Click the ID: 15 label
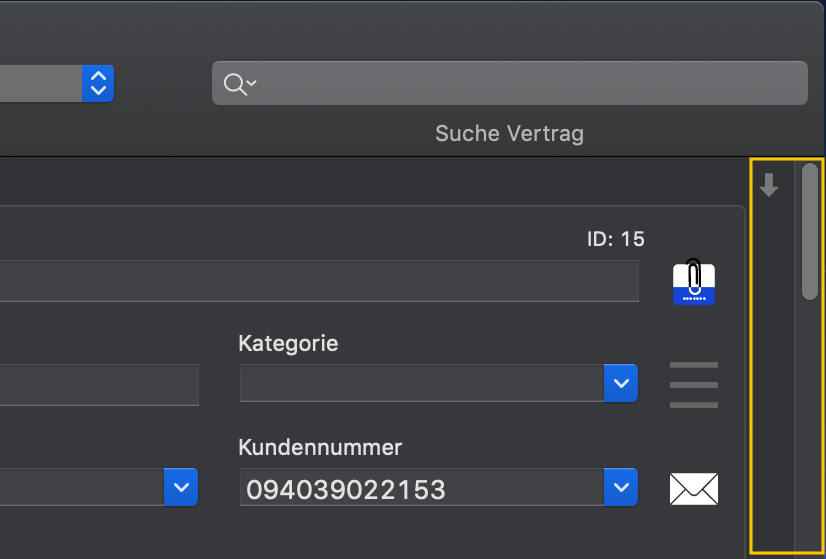Image resolution: width=826 pixels, height=559 pixels. (x=616, y=239)
